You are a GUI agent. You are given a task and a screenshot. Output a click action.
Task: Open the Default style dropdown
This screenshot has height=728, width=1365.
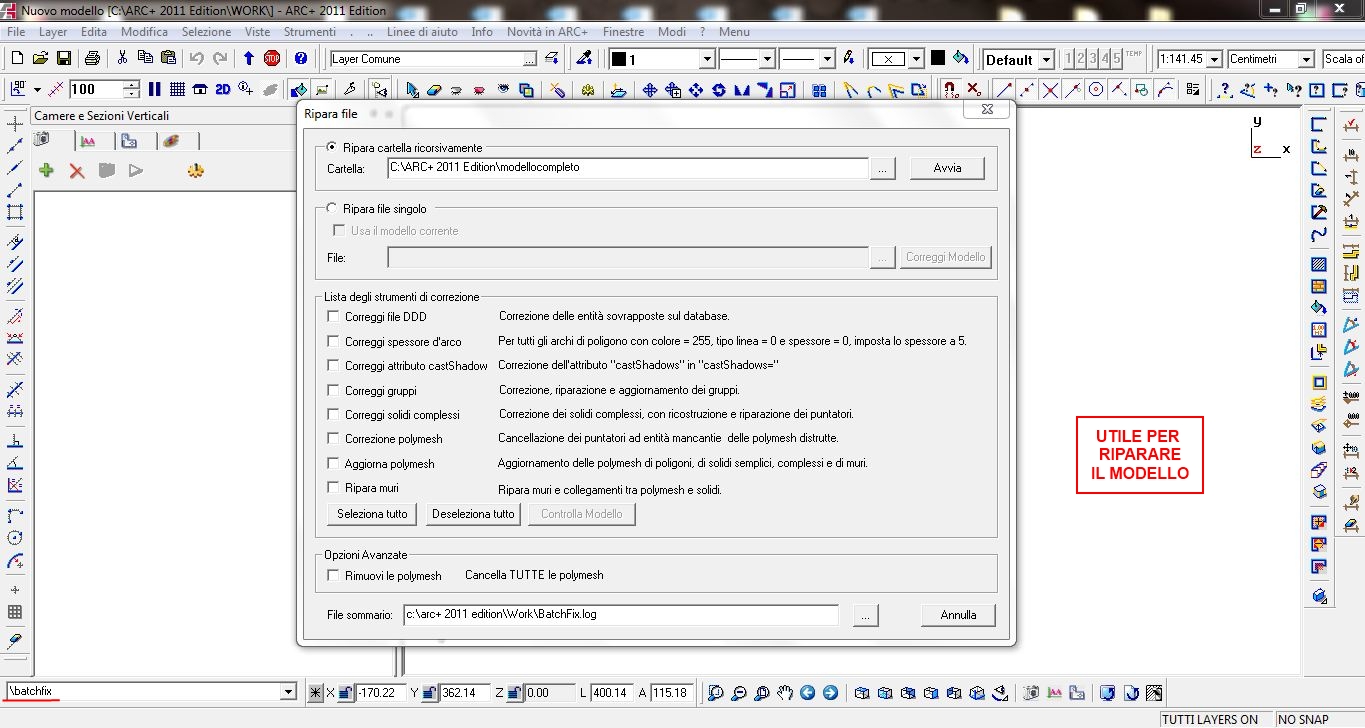coord(1044,59)
